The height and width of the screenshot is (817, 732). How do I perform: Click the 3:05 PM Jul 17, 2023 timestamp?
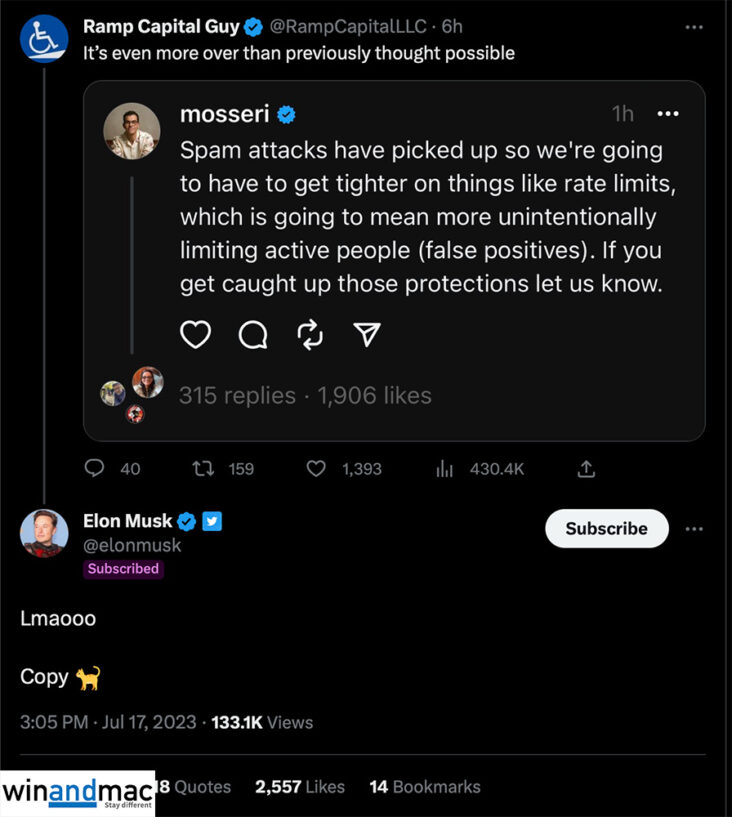pyautogui.click(x=108, y=722)
